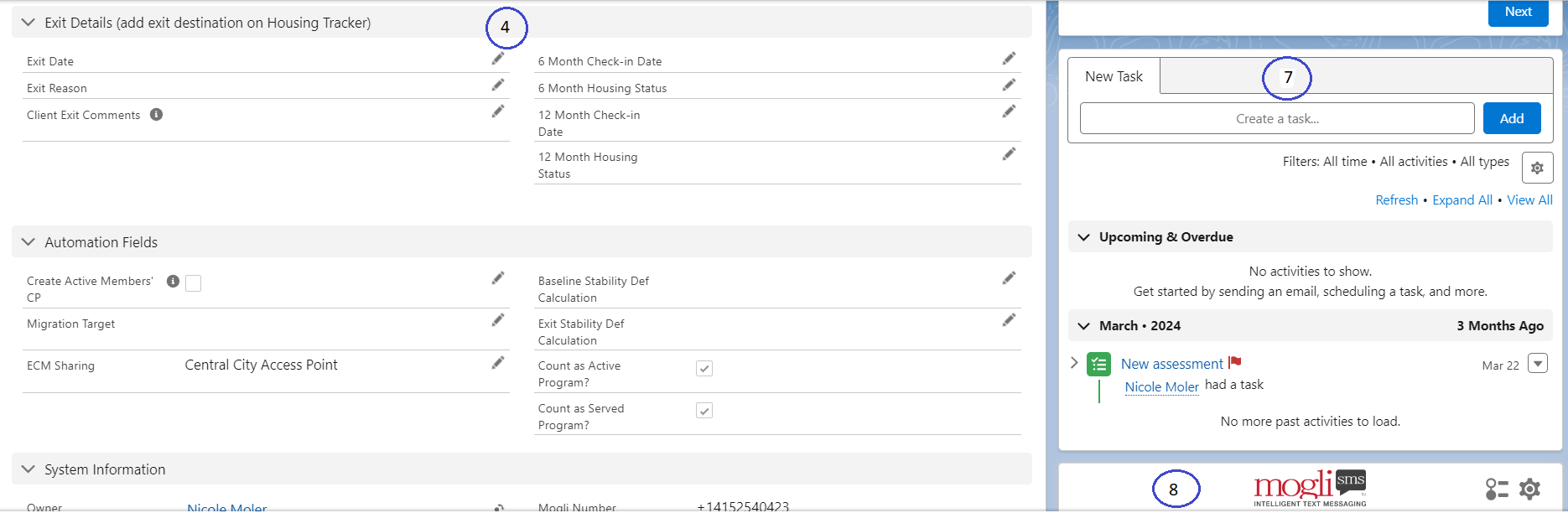Click Mogli conversation list icon

point(1497,489)
